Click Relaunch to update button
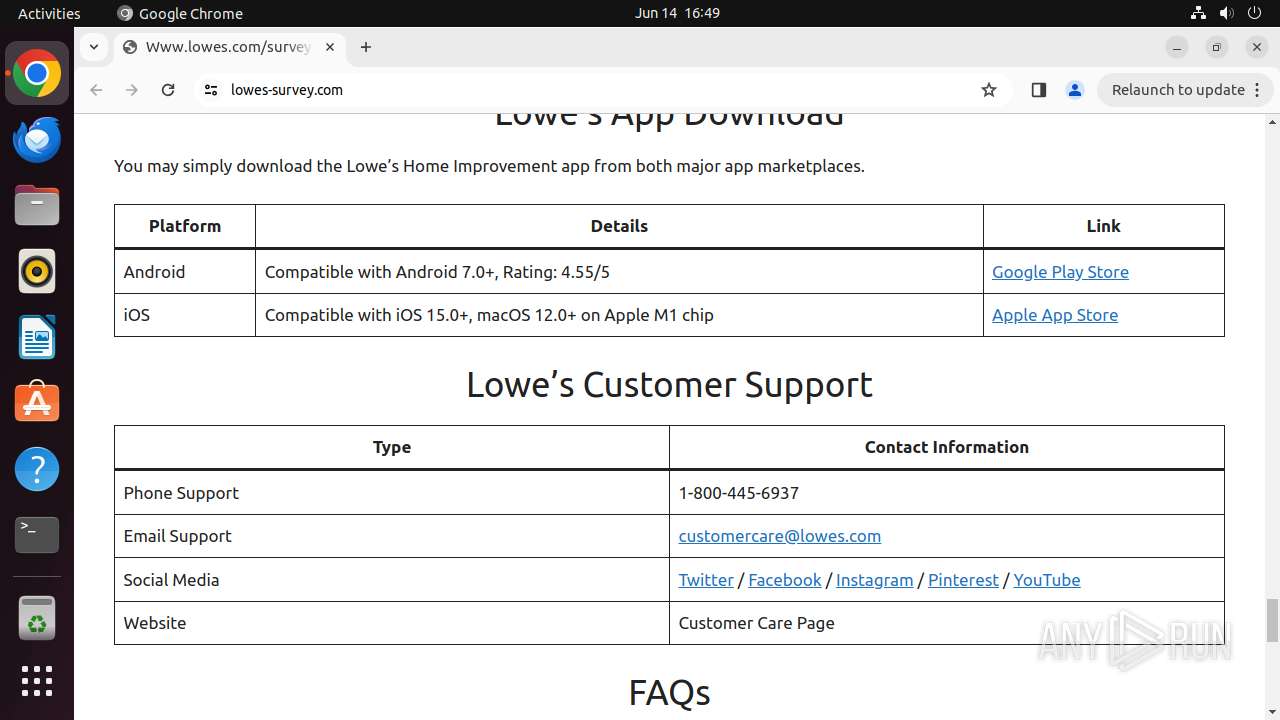1280x720 pixels. (1185, 90)
